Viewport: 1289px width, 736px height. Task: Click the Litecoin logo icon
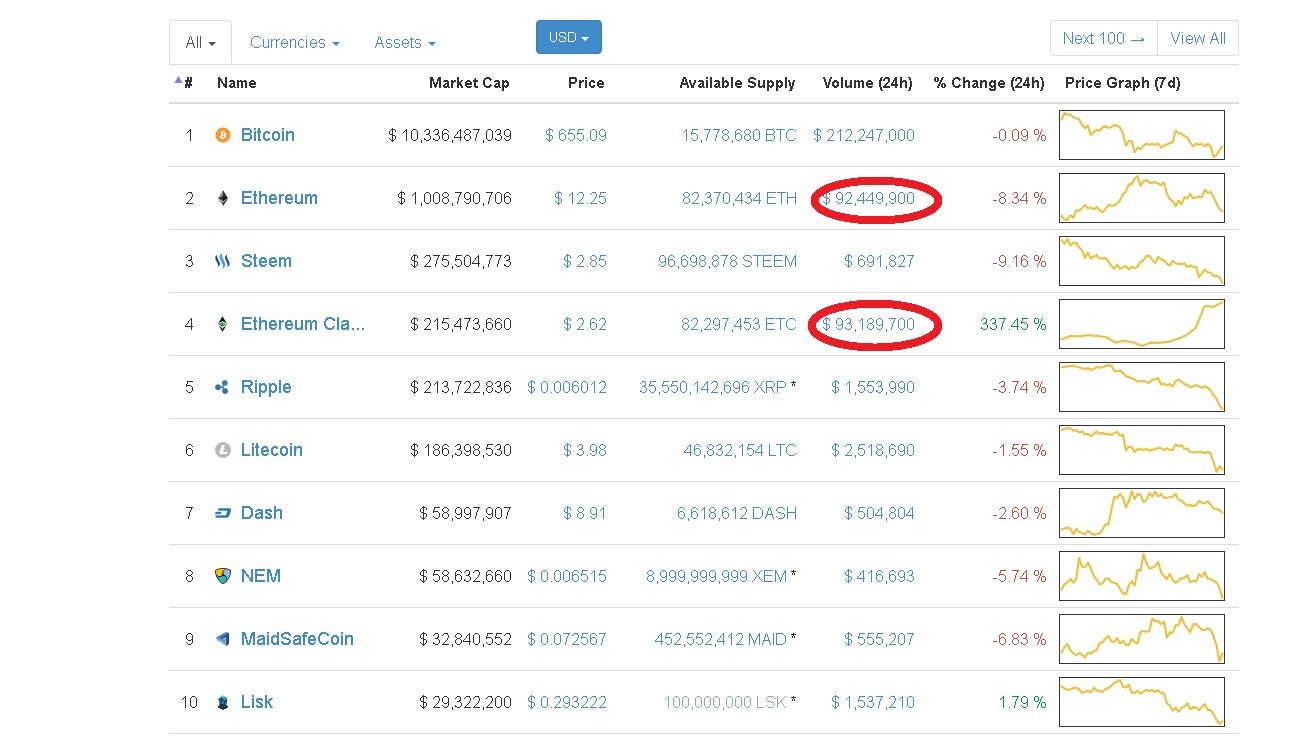tap(223, 450)
